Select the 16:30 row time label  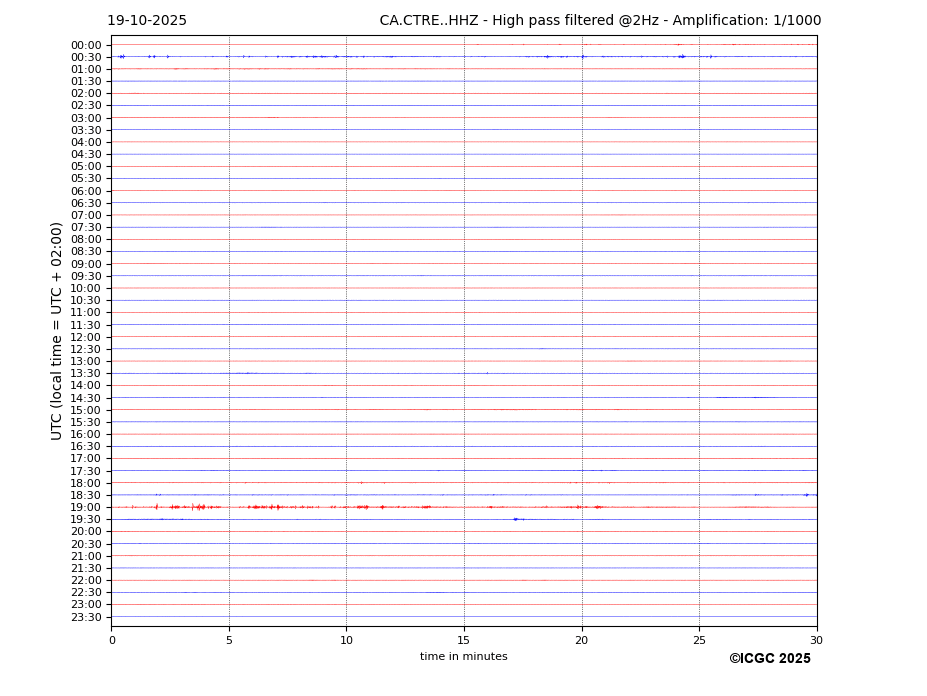85,446
